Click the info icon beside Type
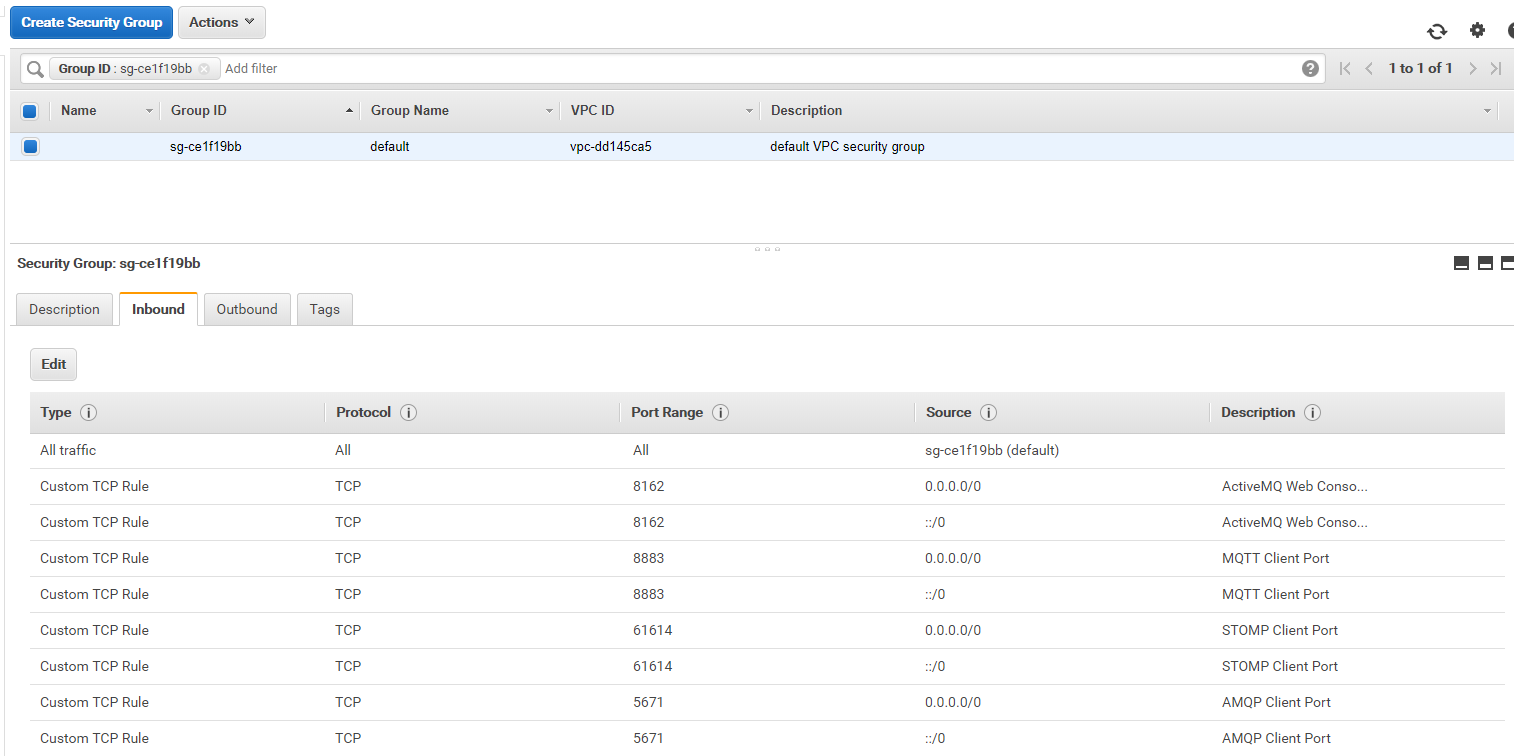1514x756 pixels. pyautogui.click(x=88, y=413)
